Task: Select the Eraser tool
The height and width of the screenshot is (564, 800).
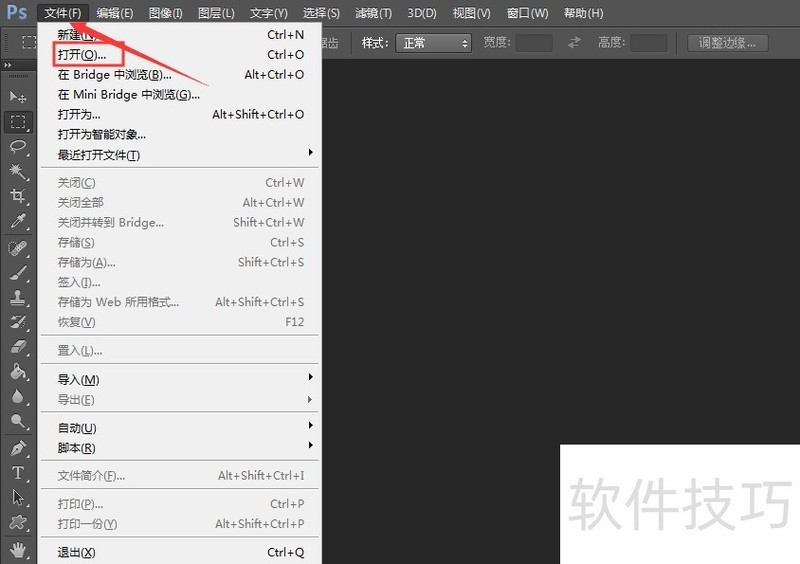Action: coord(18,347)
